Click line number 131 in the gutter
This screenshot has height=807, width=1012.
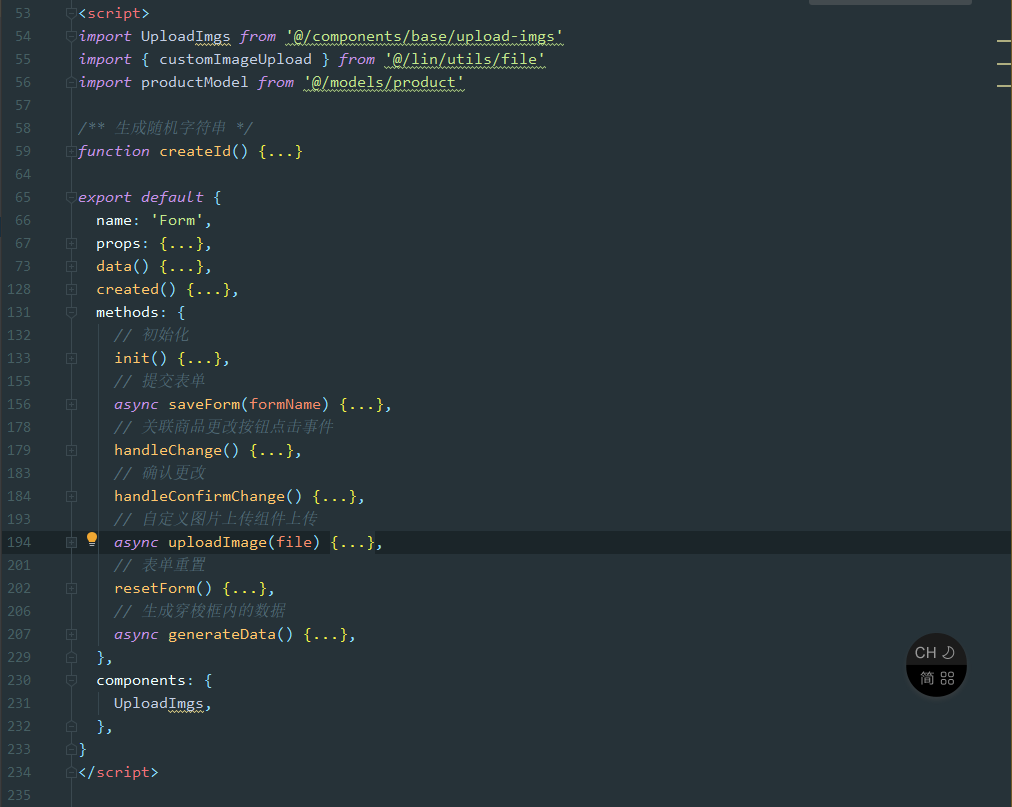19,312
